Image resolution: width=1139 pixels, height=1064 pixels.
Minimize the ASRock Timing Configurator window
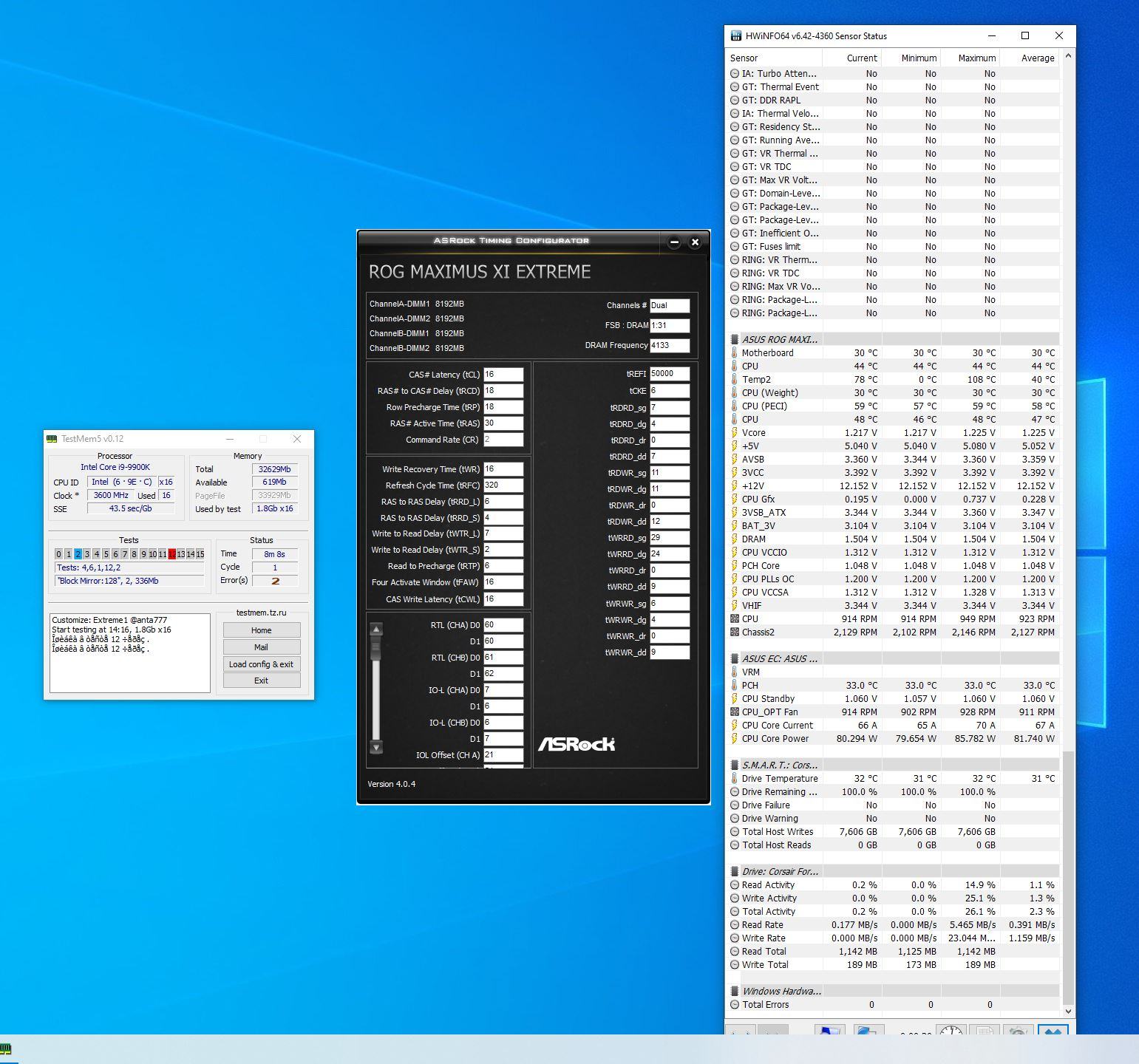coord(674,242)
